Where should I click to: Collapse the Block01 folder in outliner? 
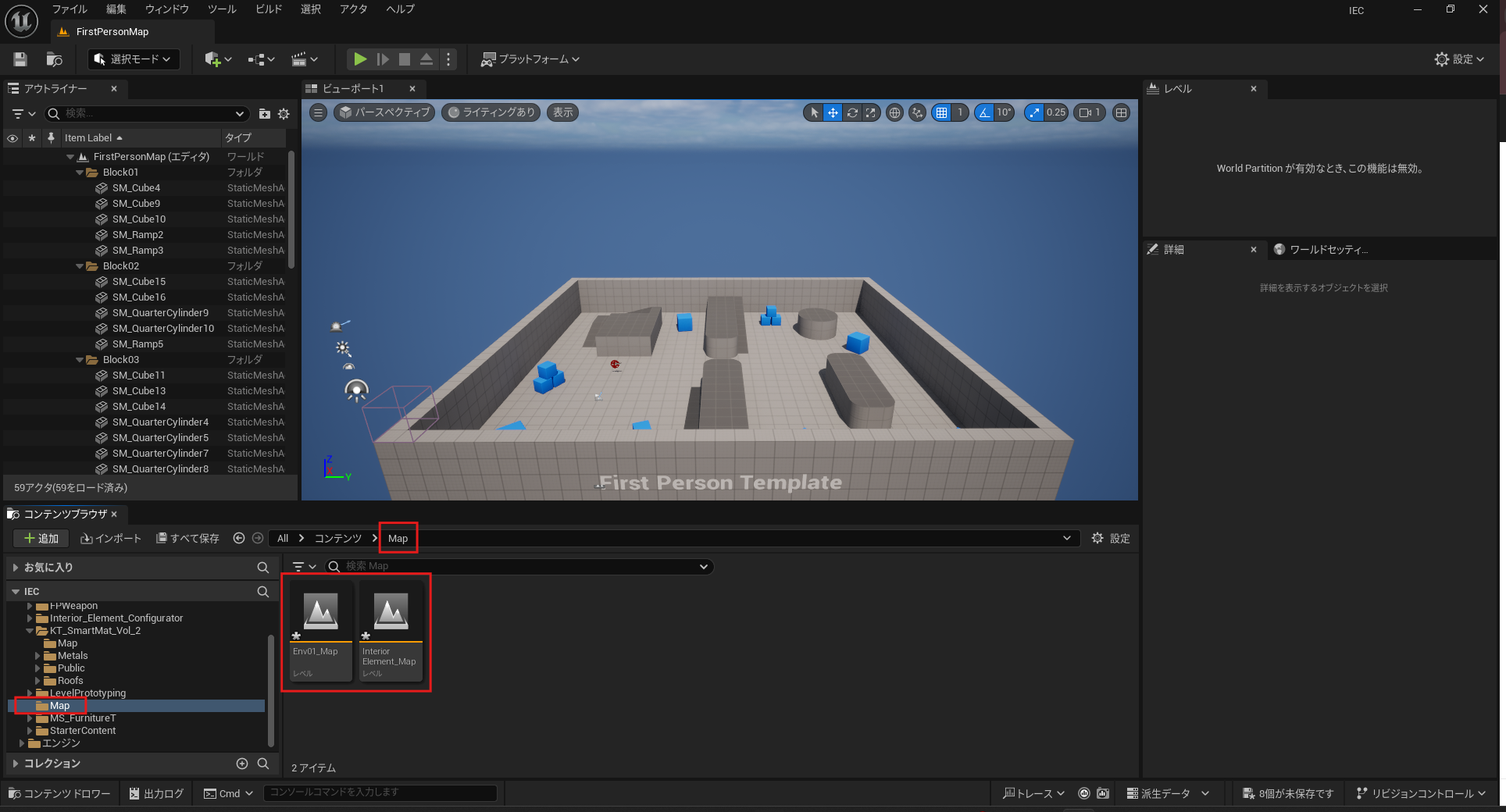pos(80,173)
